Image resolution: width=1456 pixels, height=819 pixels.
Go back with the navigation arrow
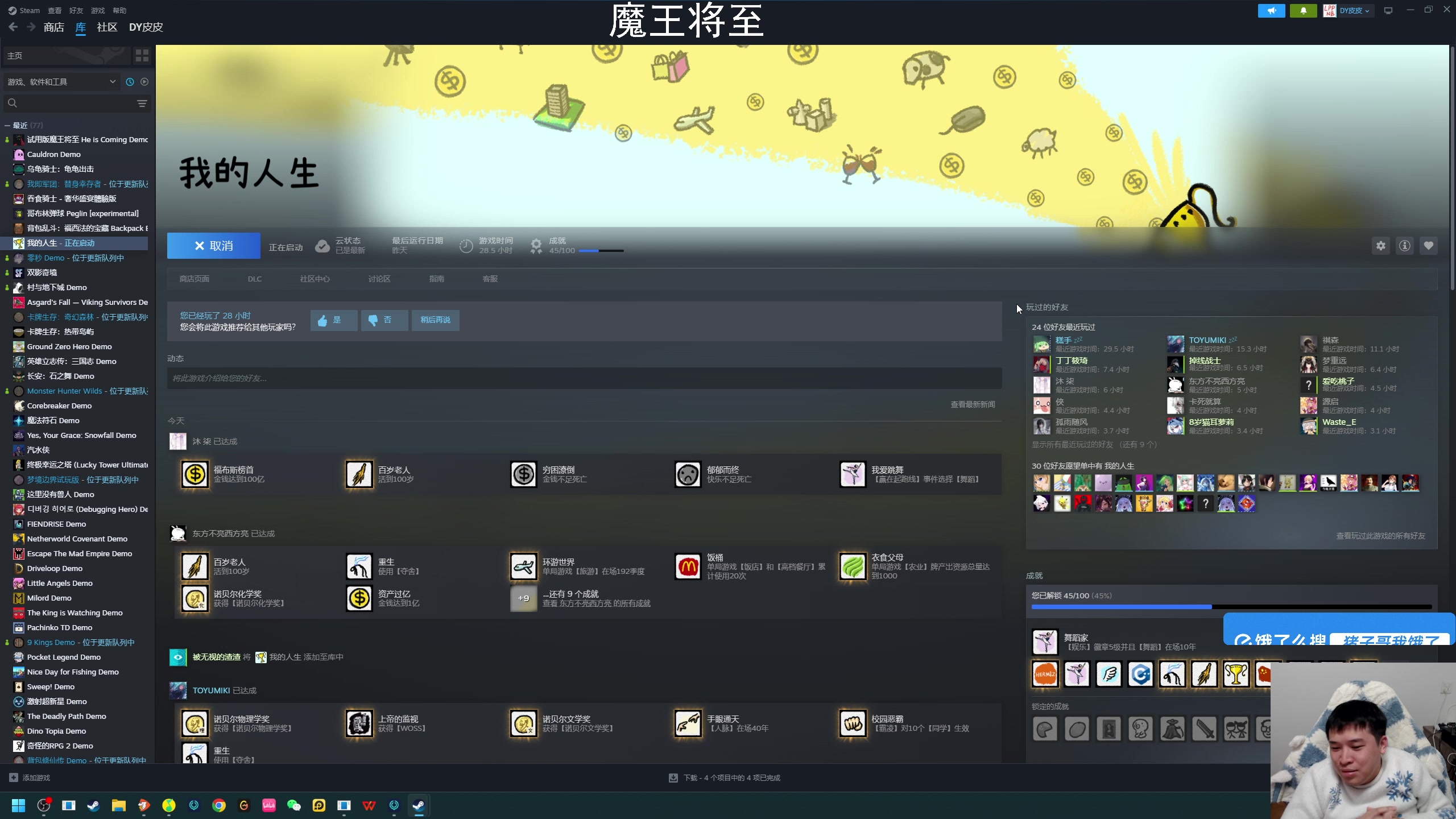coord(14,27)
